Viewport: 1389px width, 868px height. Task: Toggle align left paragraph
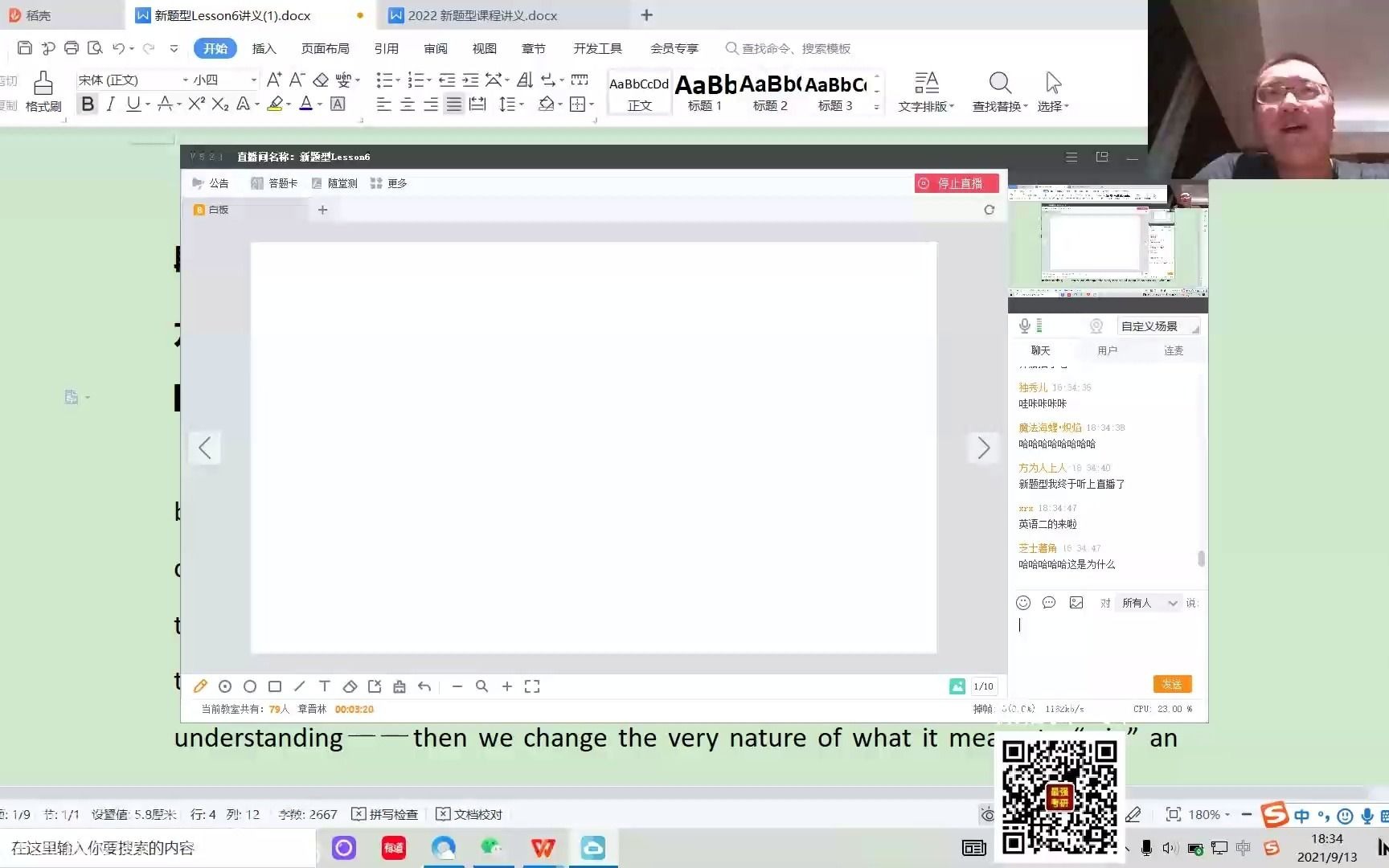coord(384,104)
